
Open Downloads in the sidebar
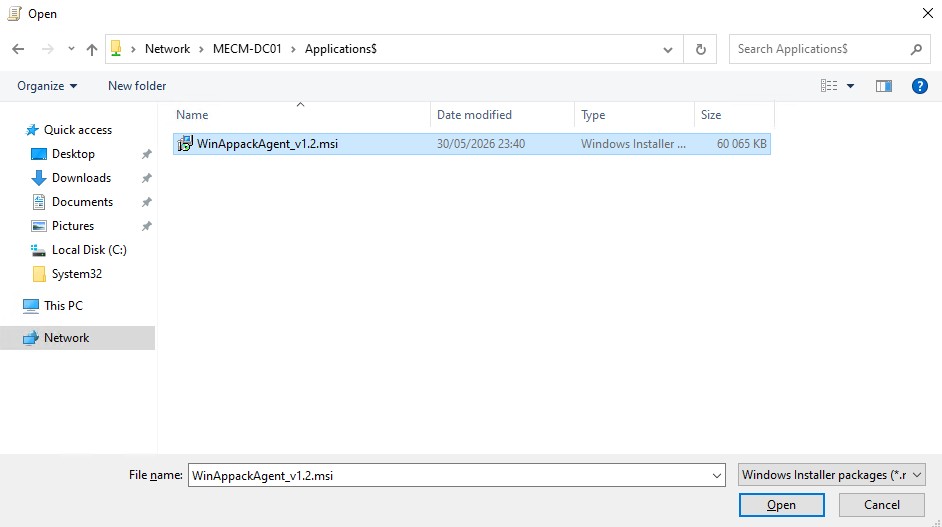point(81,178)
